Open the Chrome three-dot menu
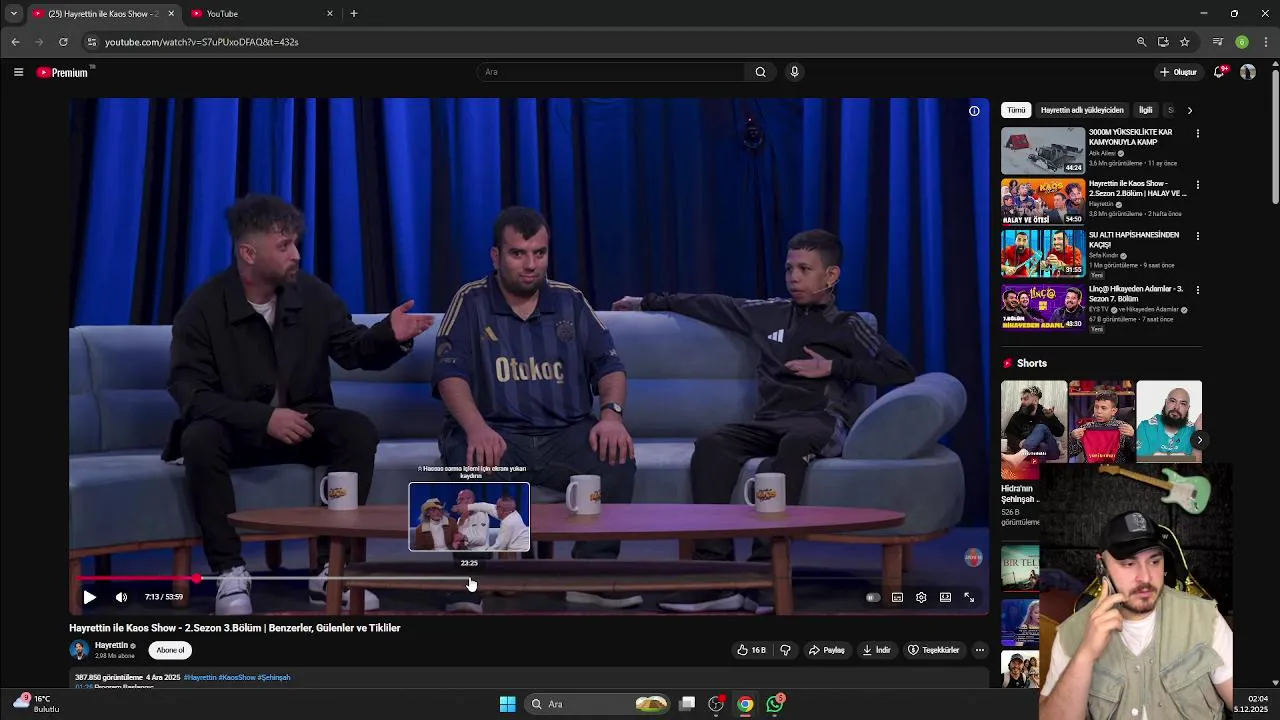The image size is (1280, 720). tap(1266, 42)
